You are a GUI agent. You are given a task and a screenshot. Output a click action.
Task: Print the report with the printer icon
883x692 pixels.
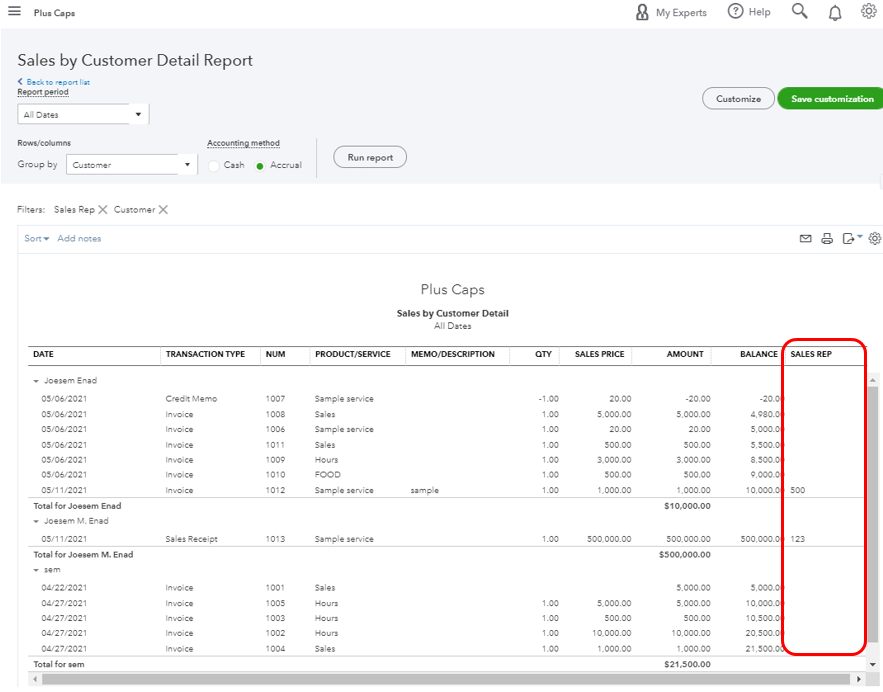(x=827, y=238)
